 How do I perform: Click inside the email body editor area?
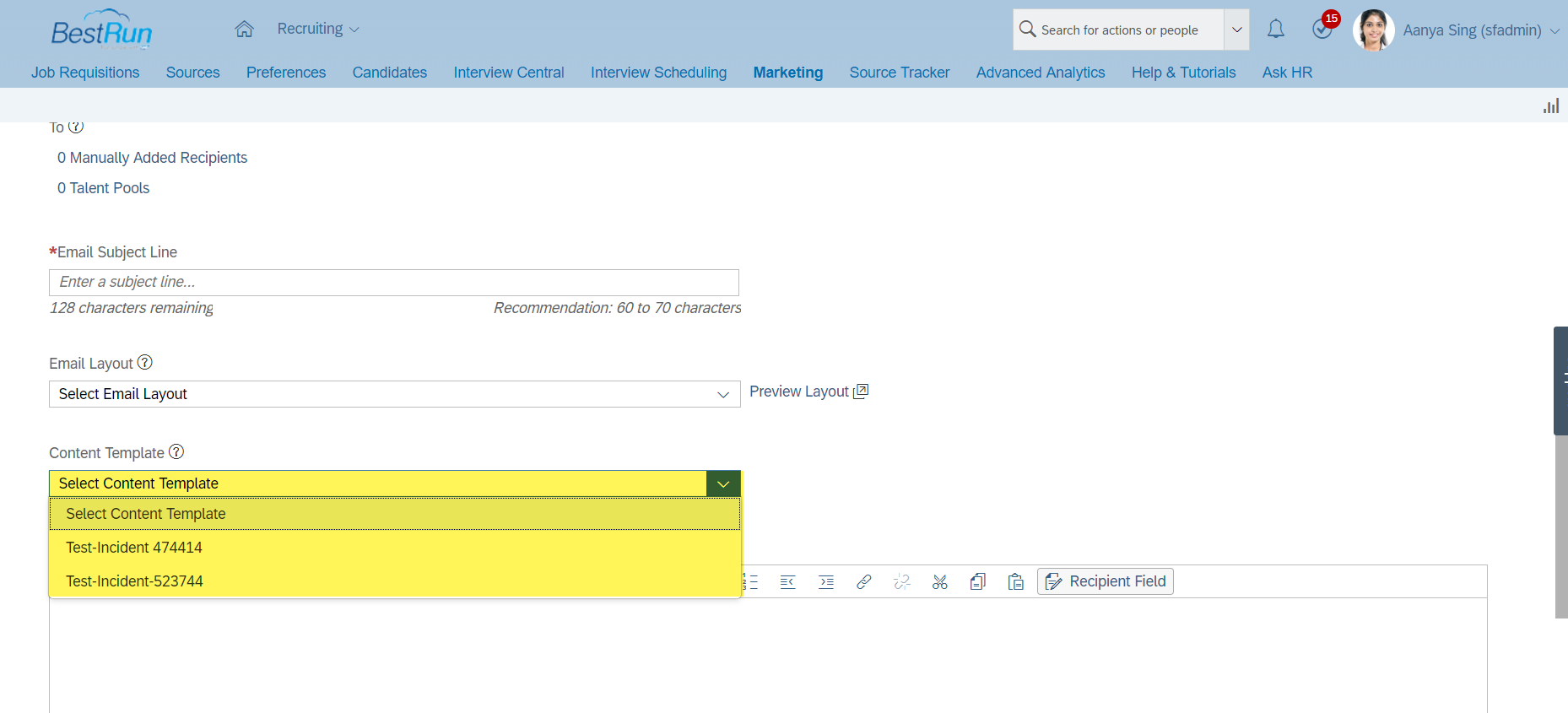pyautogui.click(x=768, y=656)
